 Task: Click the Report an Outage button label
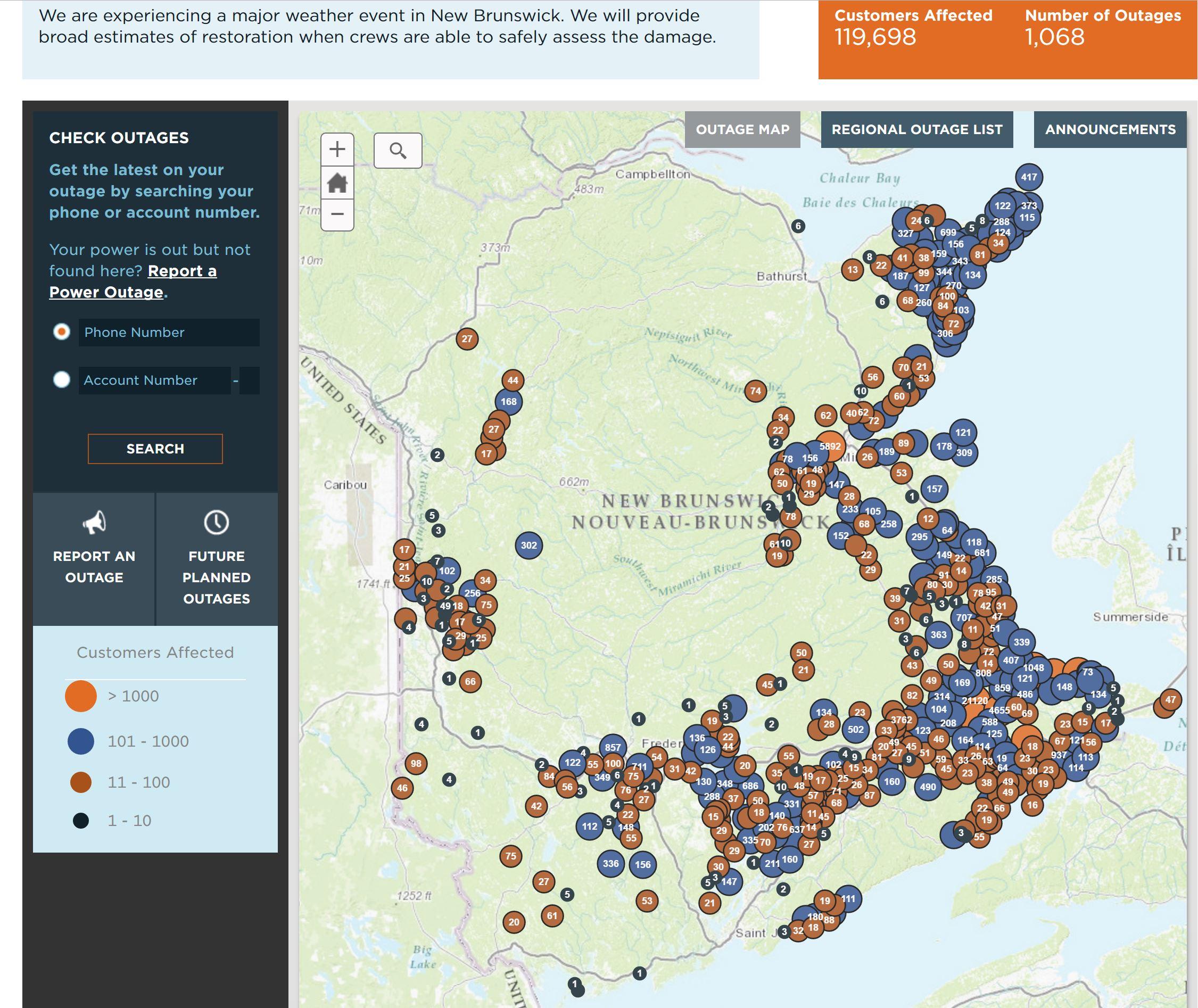pyautogui.click(x=94, y=567)
